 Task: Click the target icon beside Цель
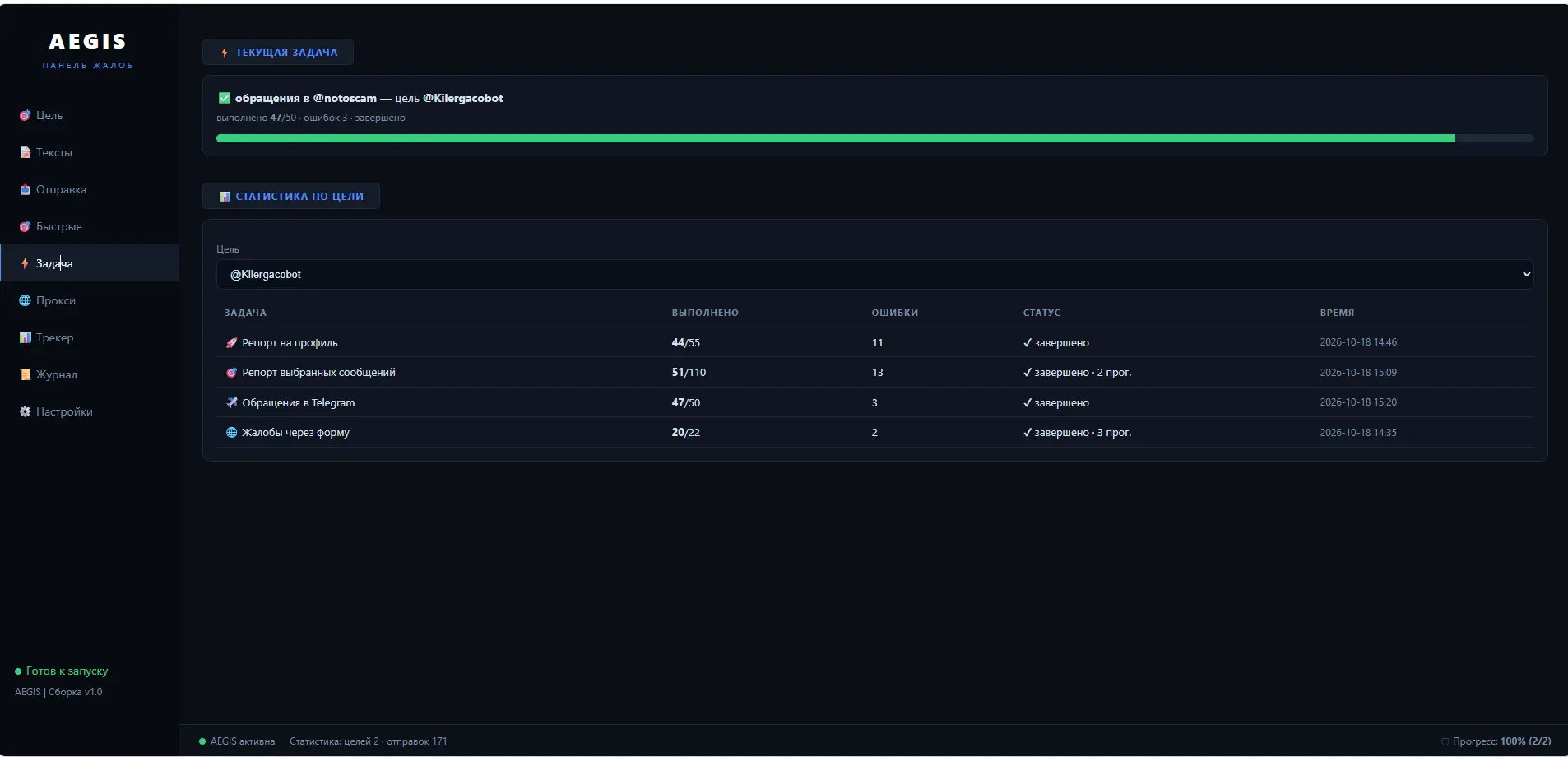point(25,116)
